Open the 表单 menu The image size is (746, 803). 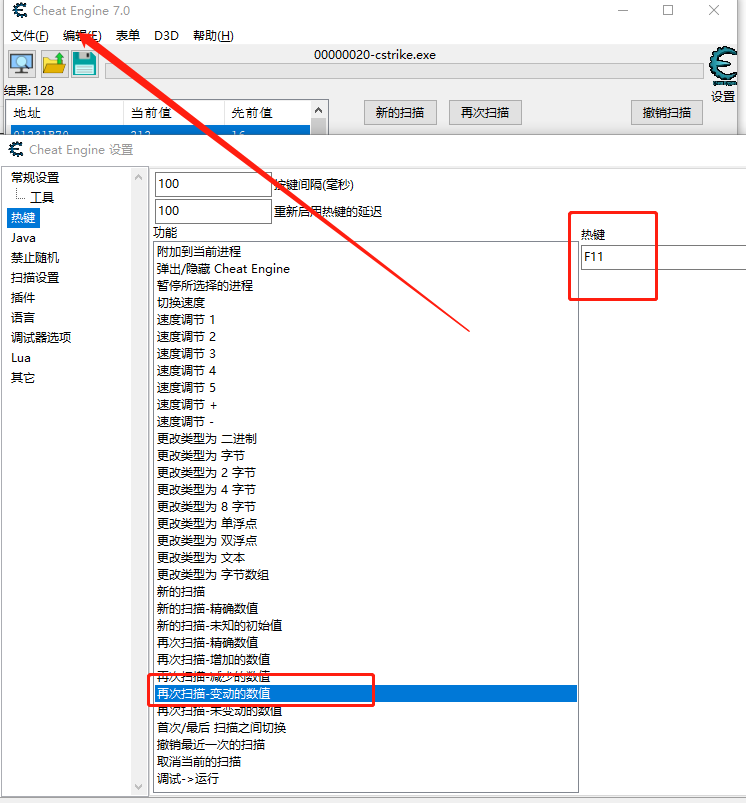(x=127, y=36)
